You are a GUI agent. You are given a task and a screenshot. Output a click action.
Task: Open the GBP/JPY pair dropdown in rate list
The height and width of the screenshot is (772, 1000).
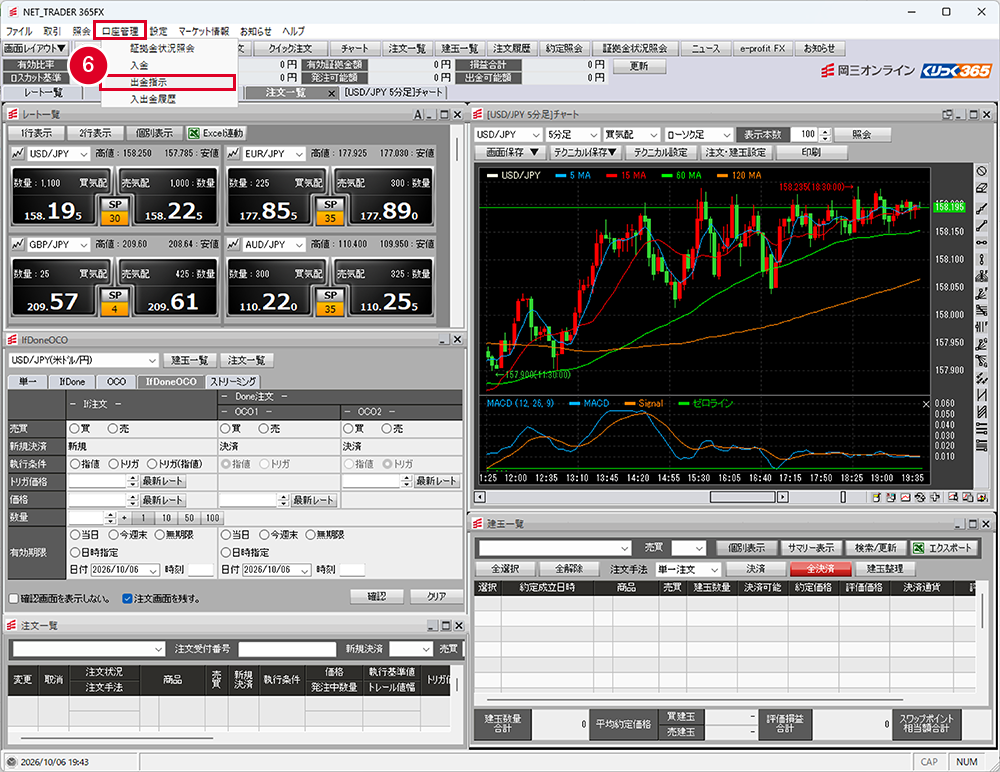point(59,244)
